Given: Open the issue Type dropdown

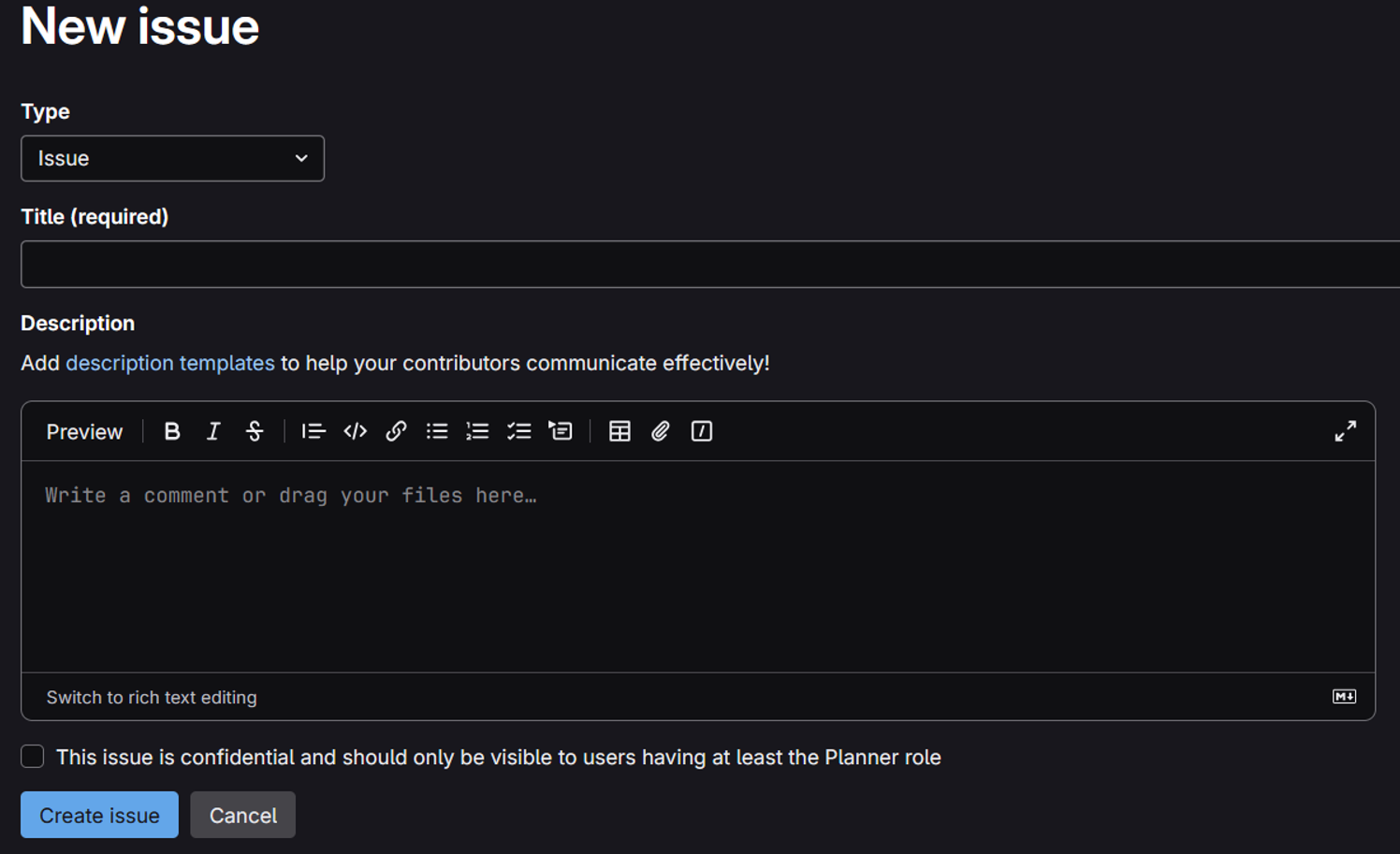Looking at the screenshot, I should [x=172, y=158].
